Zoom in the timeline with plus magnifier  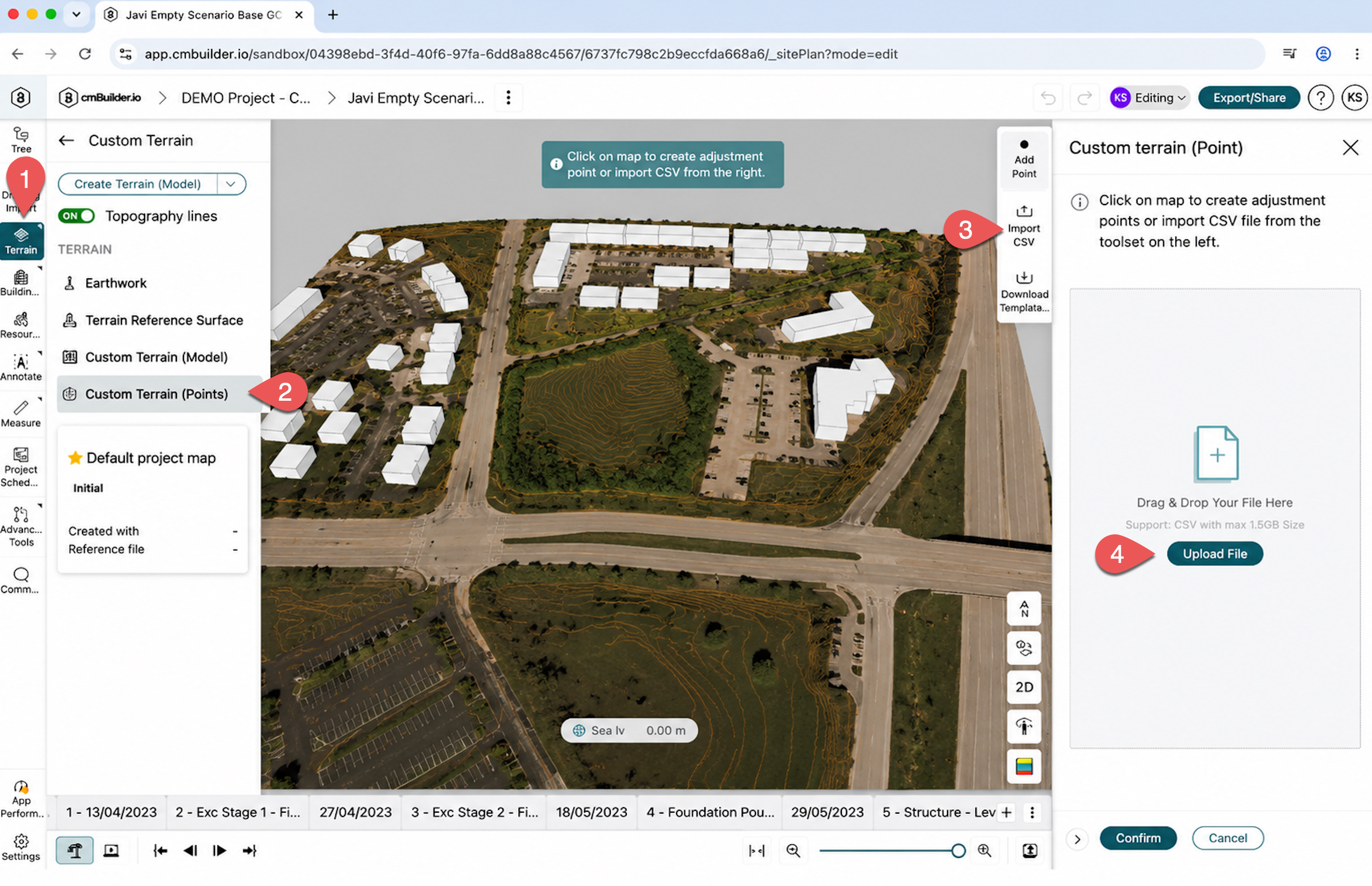coord(985,851)
